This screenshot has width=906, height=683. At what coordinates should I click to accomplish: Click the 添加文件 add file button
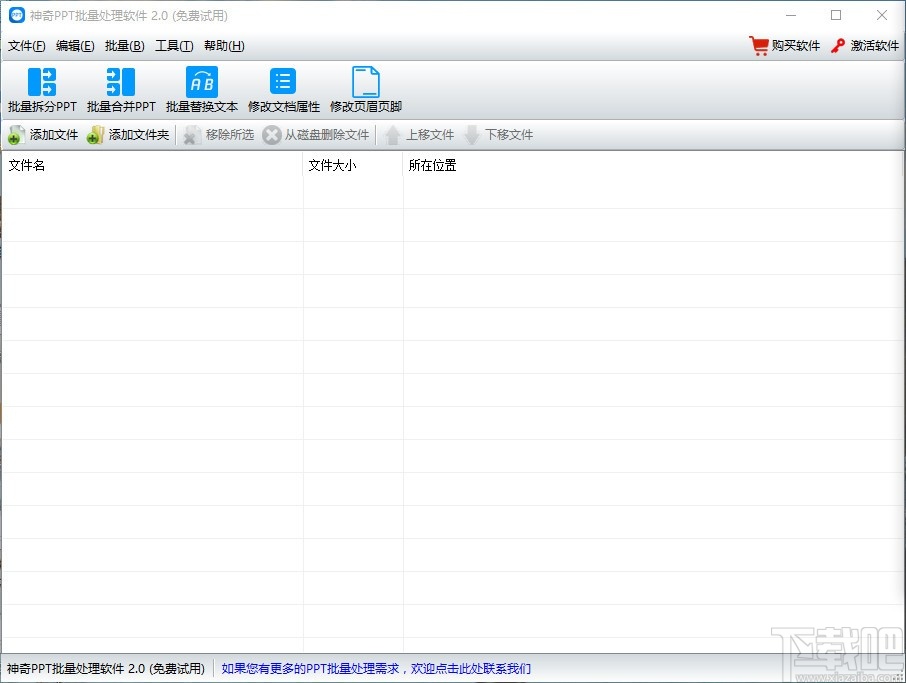point(43,135)
